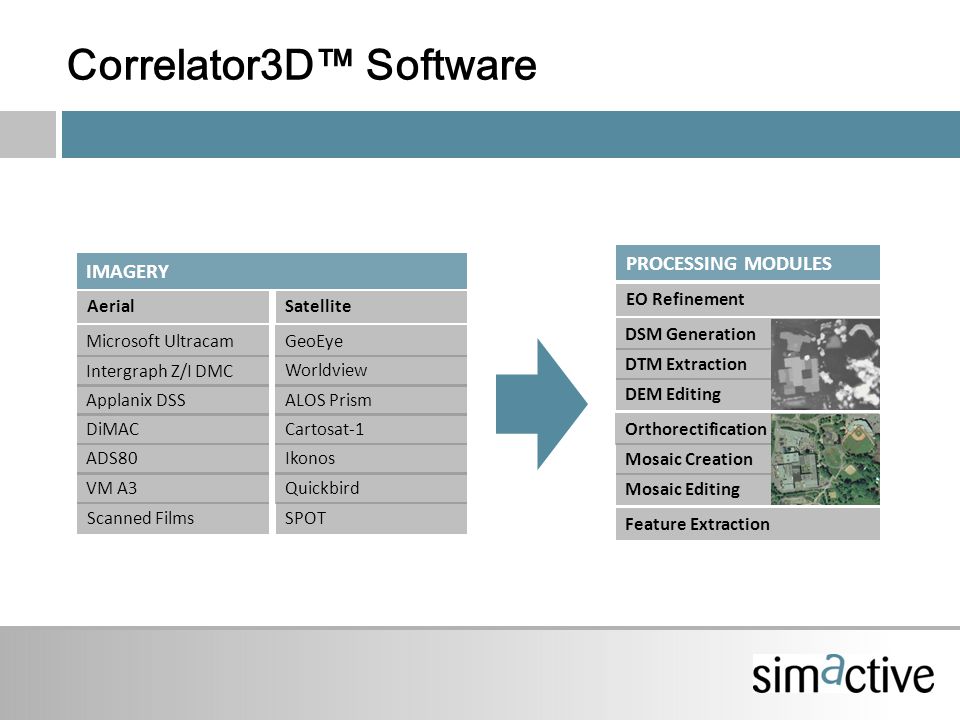Select the Worldview cell

371,370
